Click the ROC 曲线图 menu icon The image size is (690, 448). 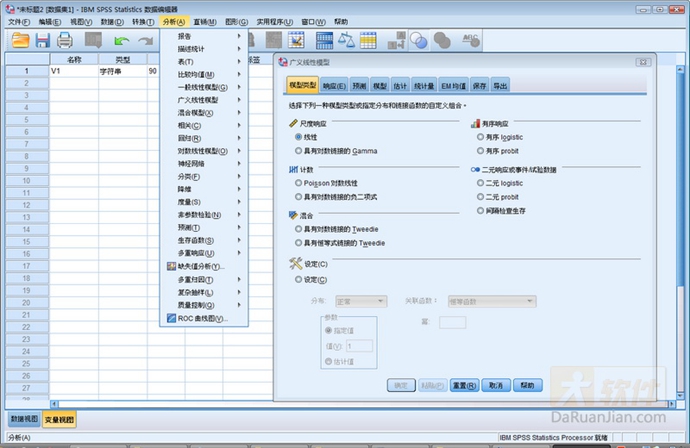(171, 318)
